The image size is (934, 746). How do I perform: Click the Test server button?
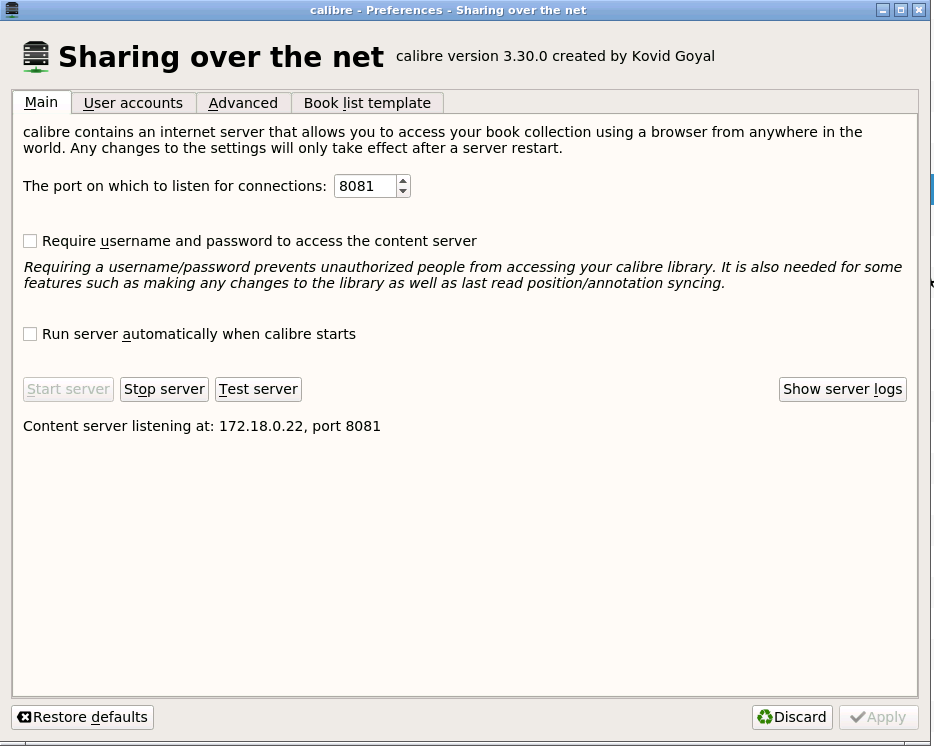258,389
